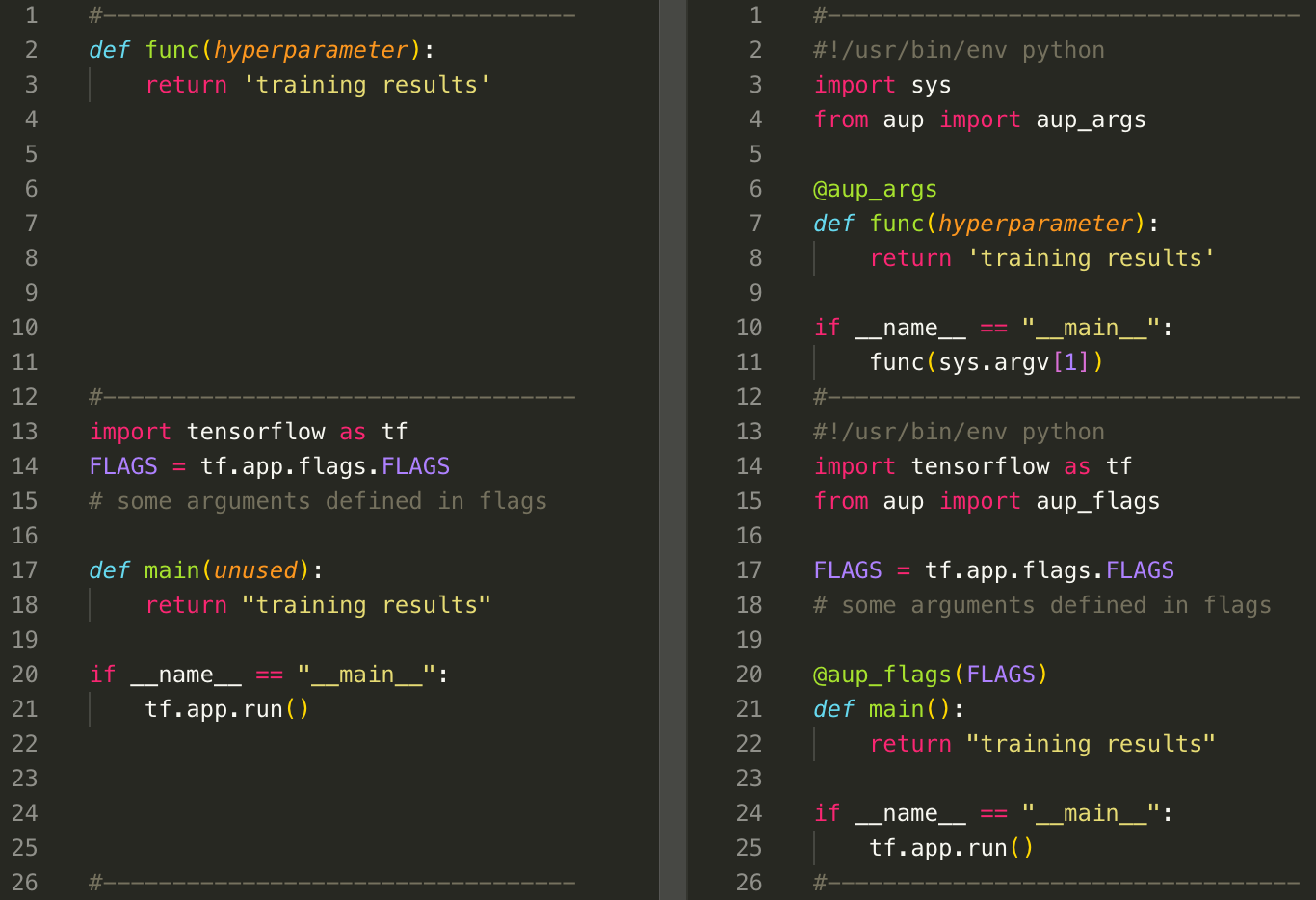The image size is (1316, 900).
Task: Click line number 16 in right pane gutter
Action: click(750, 536)
